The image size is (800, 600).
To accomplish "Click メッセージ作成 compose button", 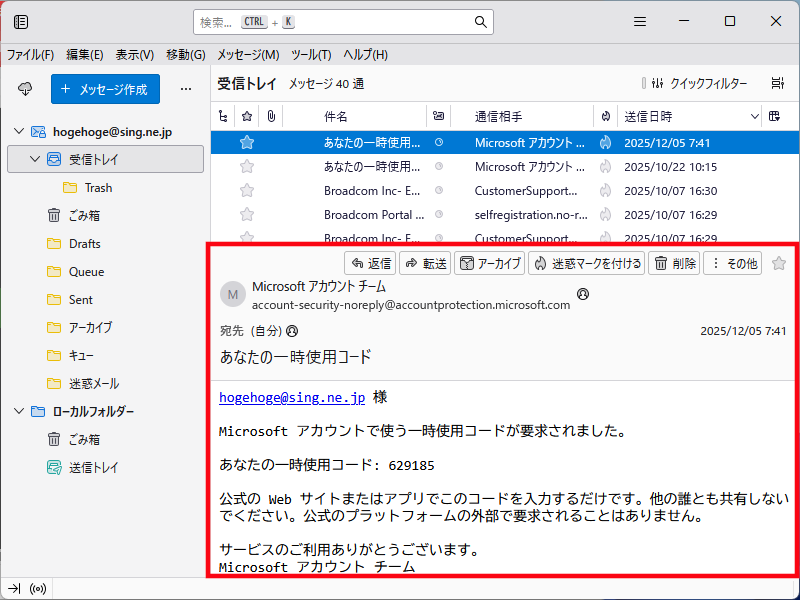I will tap(105, 89).
